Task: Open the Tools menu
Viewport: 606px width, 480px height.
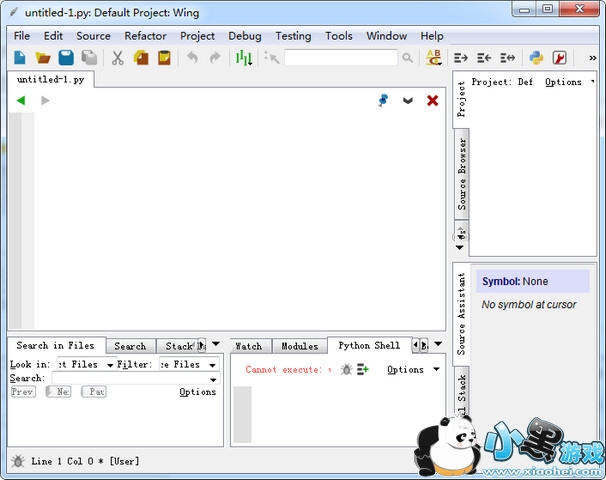Action: [x=339, y=36]
